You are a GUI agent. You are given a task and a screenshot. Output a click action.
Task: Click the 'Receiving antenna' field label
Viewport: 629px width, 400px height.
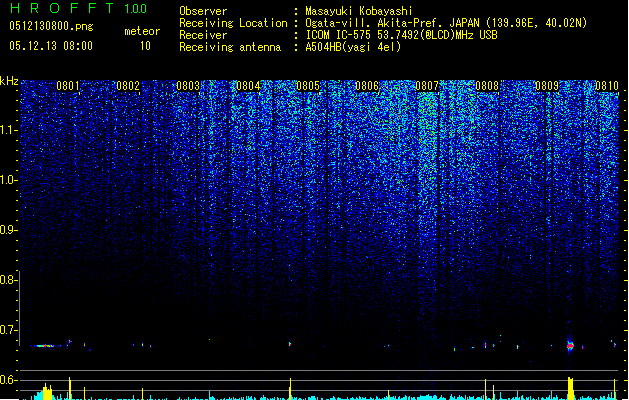pos(230,47)
